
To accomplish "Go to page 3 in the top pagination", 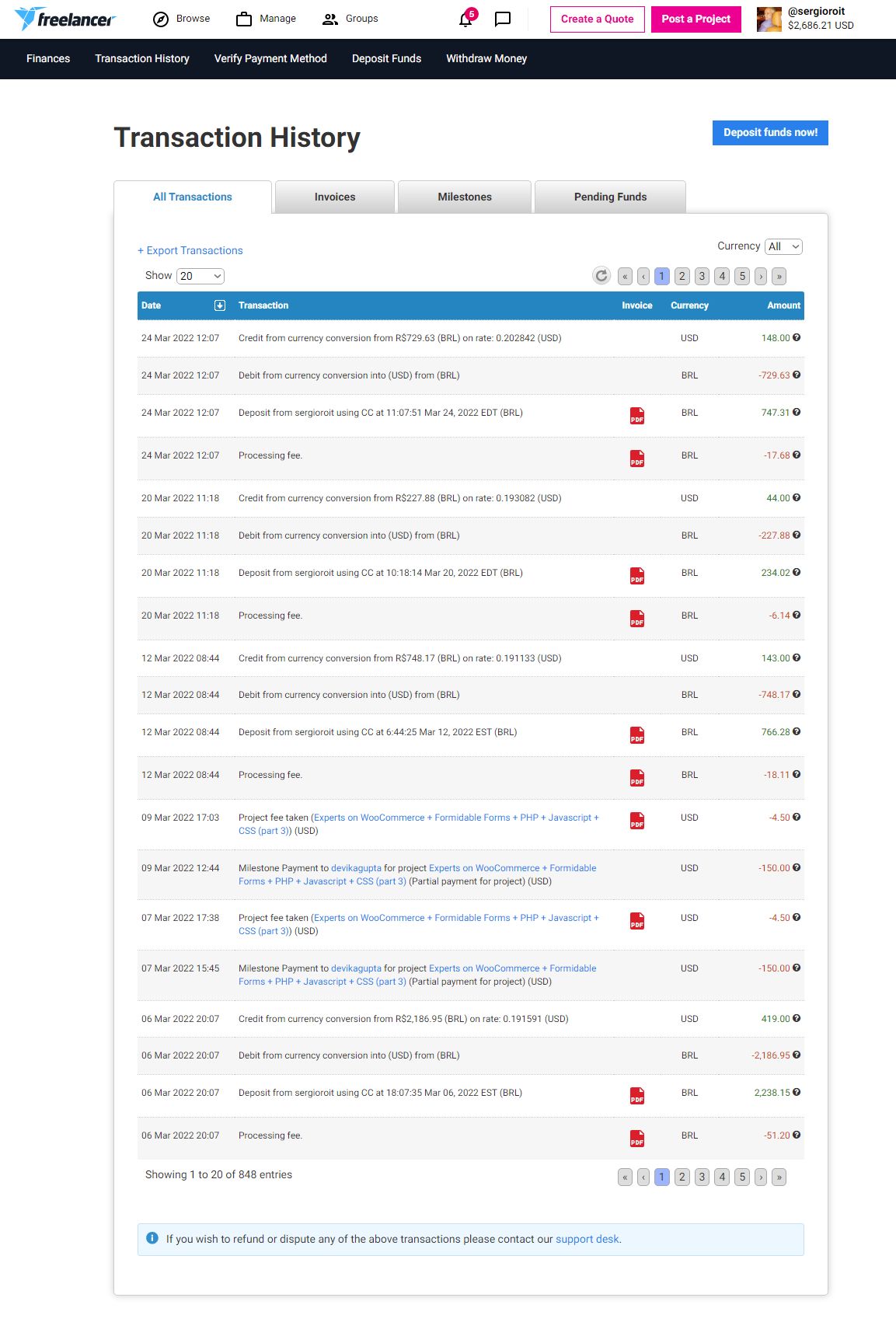I will [702, 276].
